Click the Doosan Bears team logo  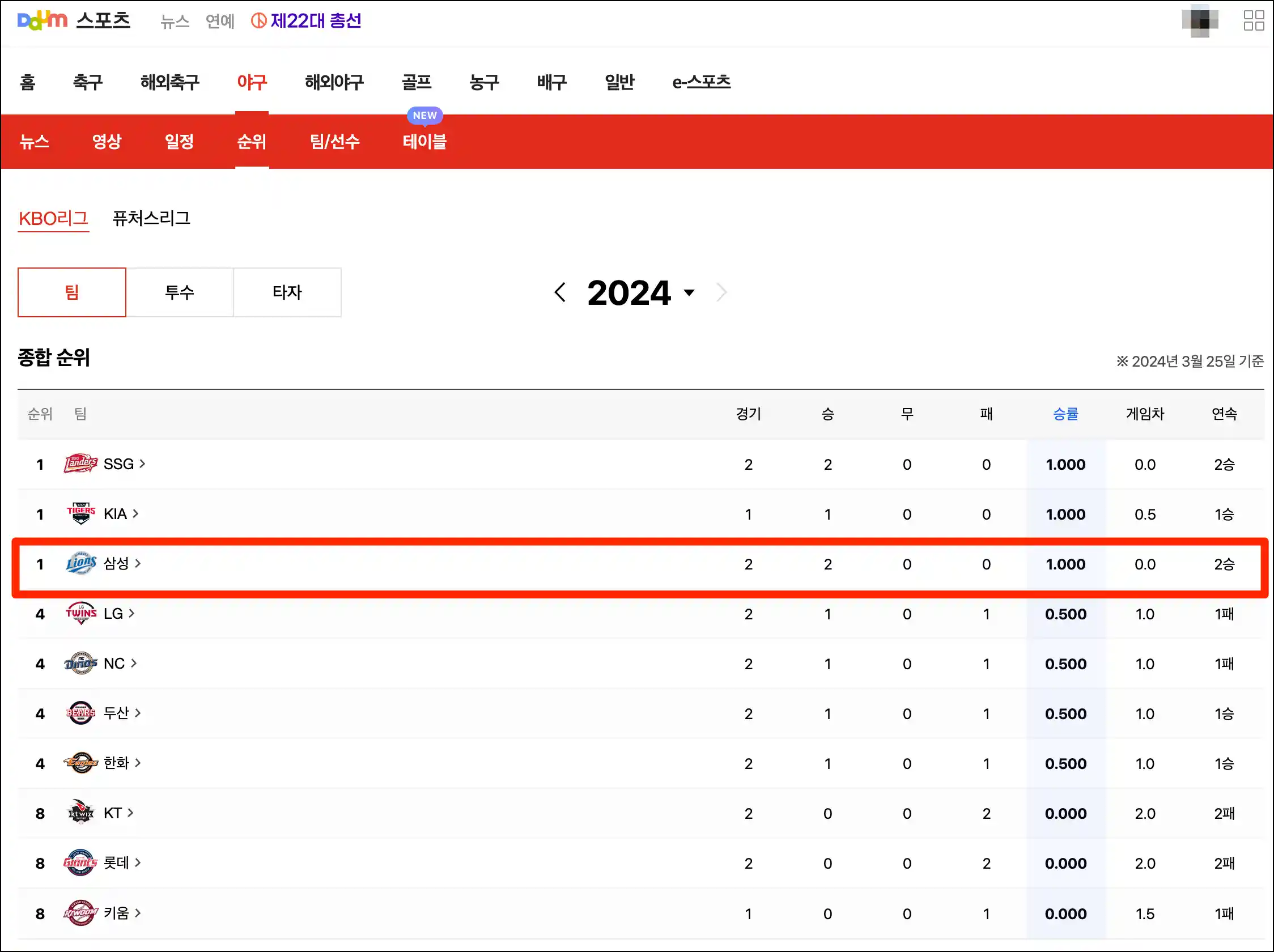80,713
